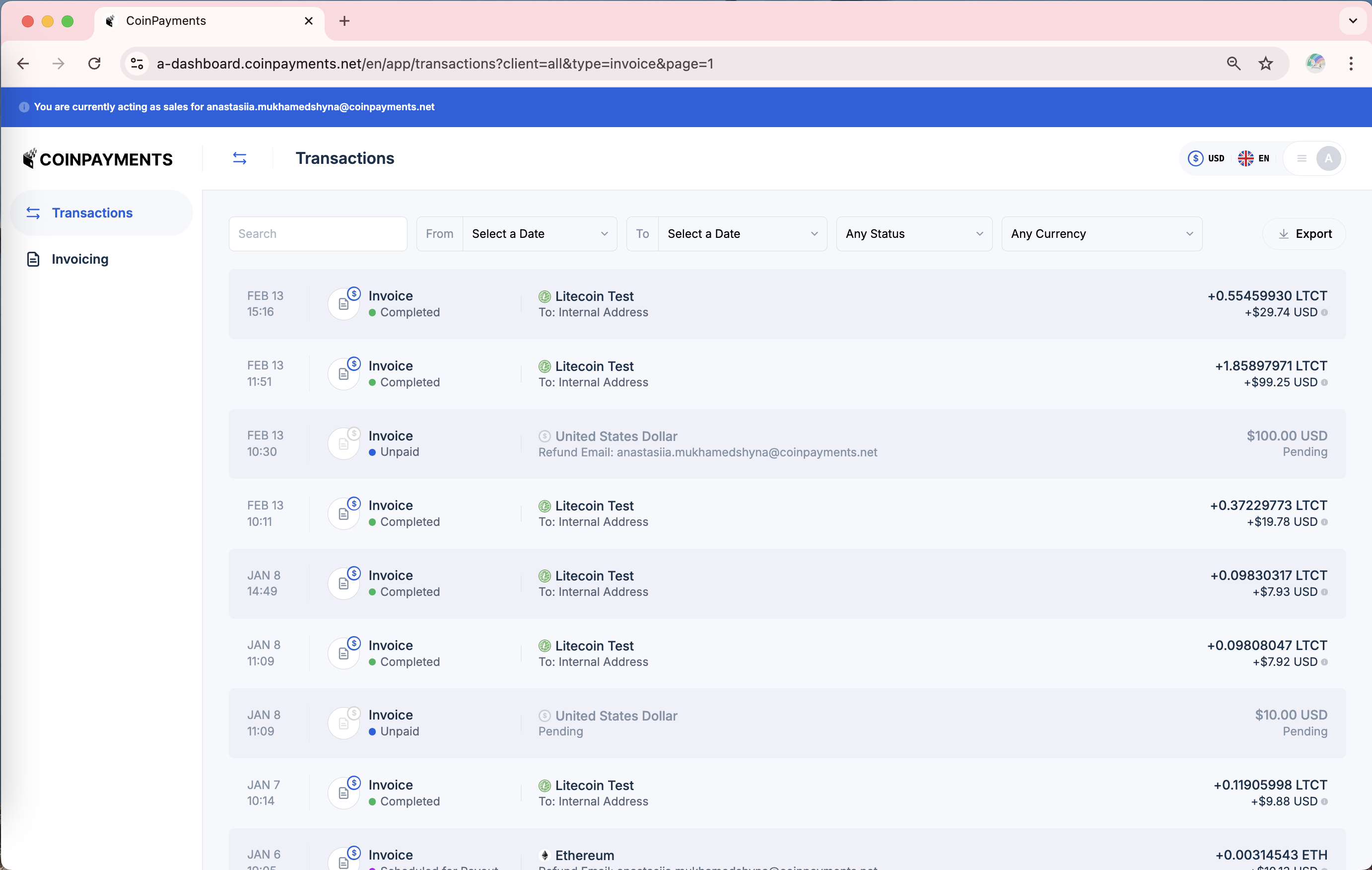Click the zoom magnifier icon in address bar
The image size is (1372, 870).
pos(1234,63)
